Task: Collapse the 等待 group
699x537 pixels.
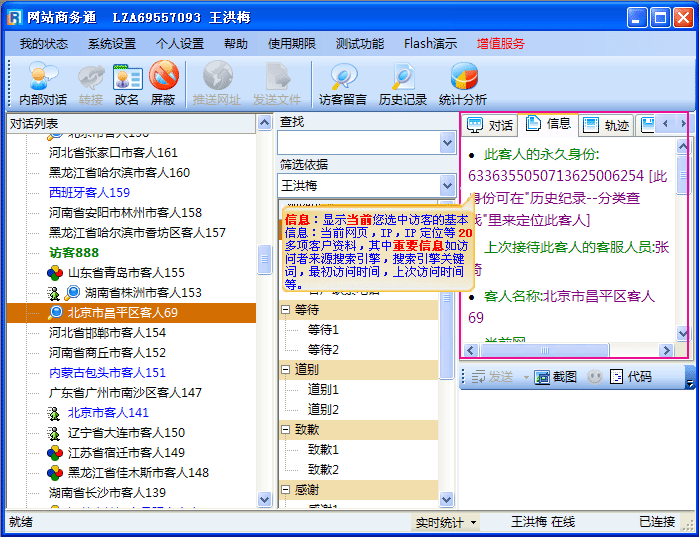Action: tap(286, 311)
